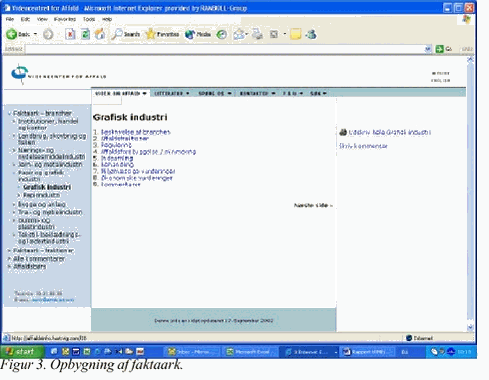This screenshot has width=489, height=380.
Task: Open the Help menu
Action: [107, 19]
